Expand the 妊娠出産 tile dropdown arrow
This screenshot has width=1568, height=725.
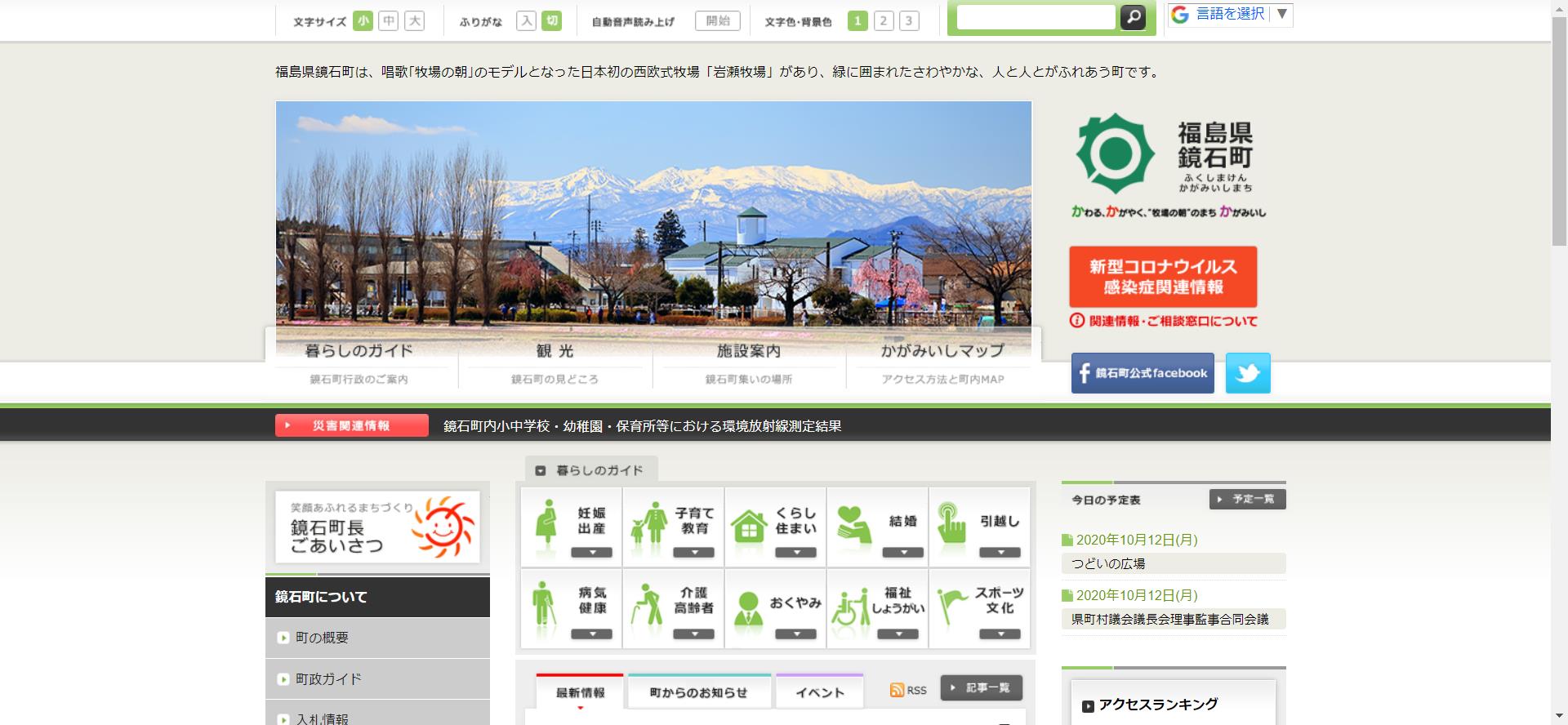[x=592, y=553]
